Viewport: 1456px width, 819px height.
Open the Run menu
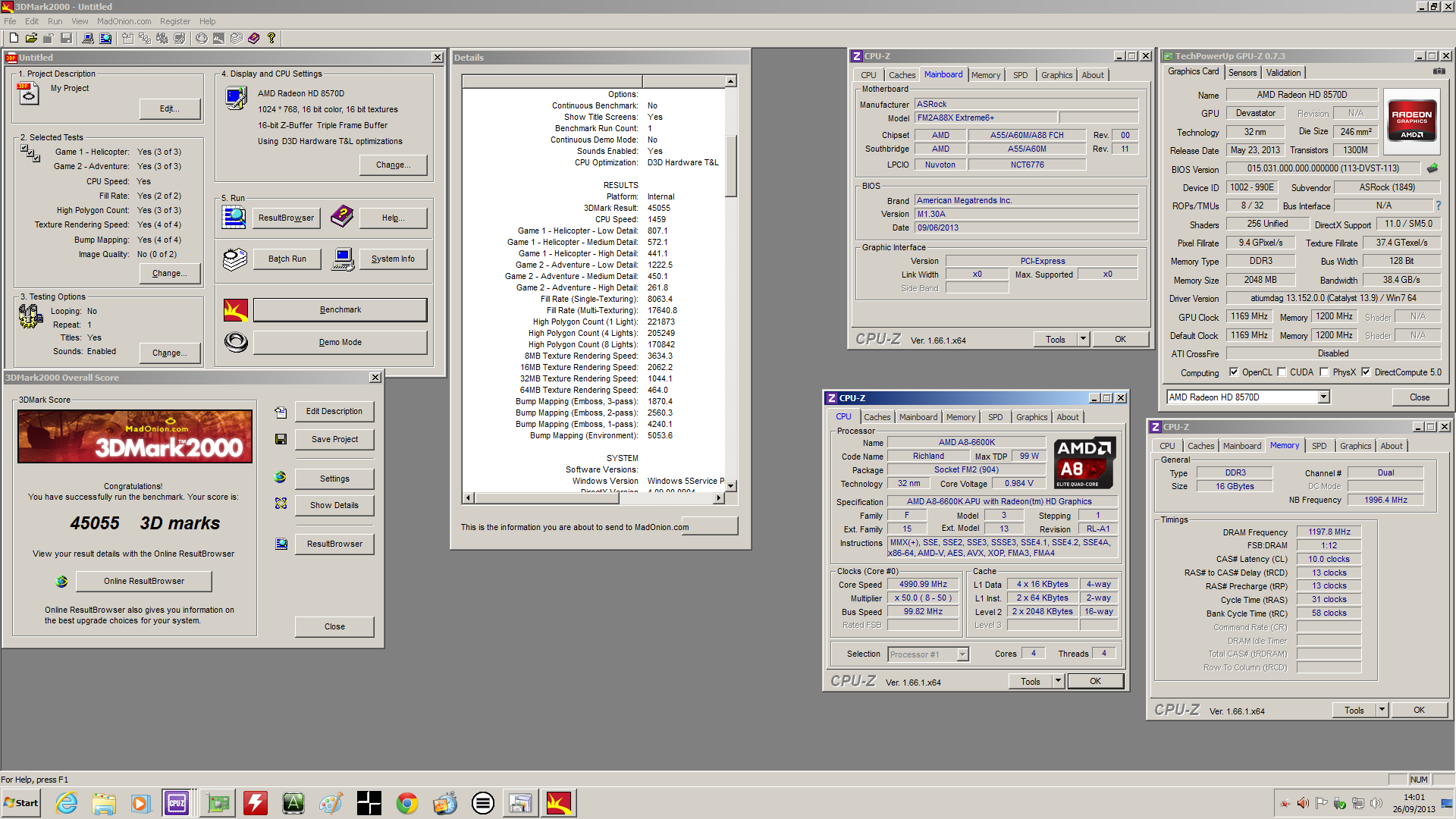point(55,21)
